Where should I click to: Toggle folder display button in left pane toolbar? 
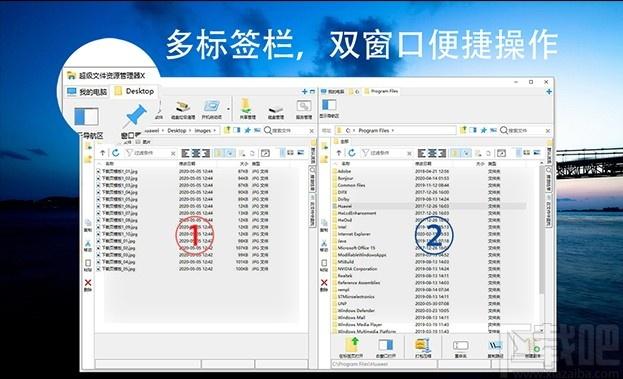pyautogui.click(x=219, y=153)
